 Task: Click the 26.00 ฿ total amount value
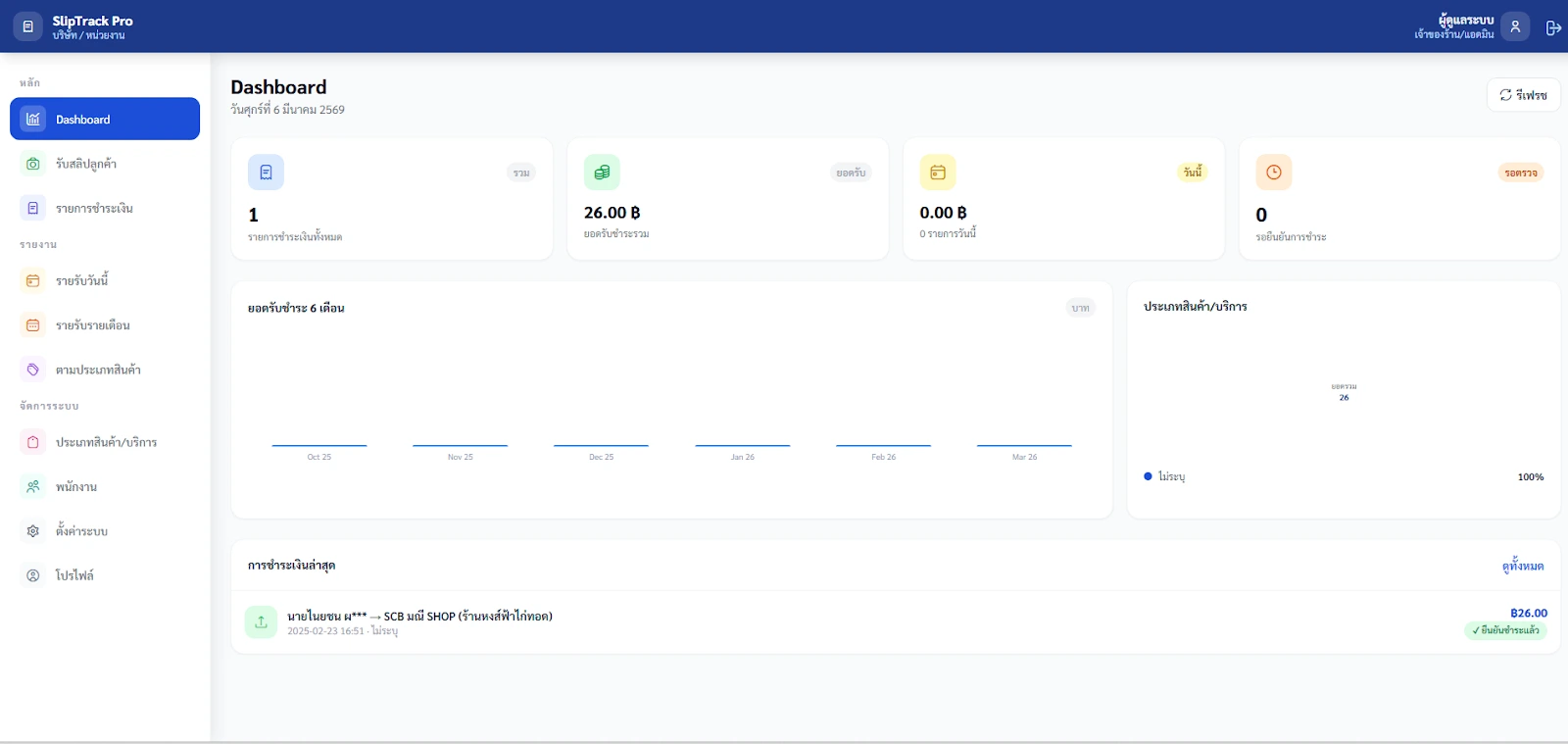pyautogui.click(x=612, y=213)
